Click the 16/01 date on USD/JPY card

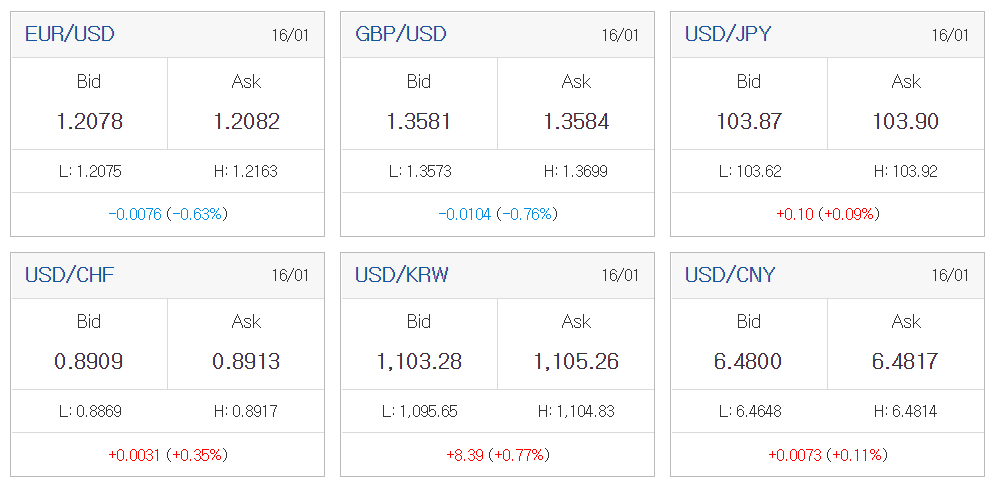[950, 35]
